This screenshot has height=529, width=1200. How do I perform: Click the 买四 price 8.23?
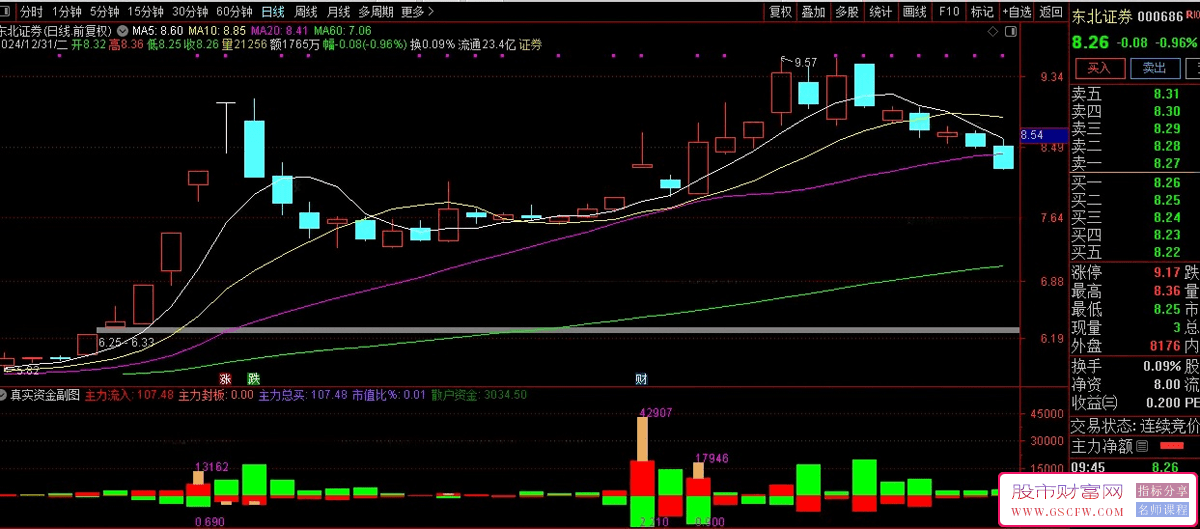point(1167,234)
